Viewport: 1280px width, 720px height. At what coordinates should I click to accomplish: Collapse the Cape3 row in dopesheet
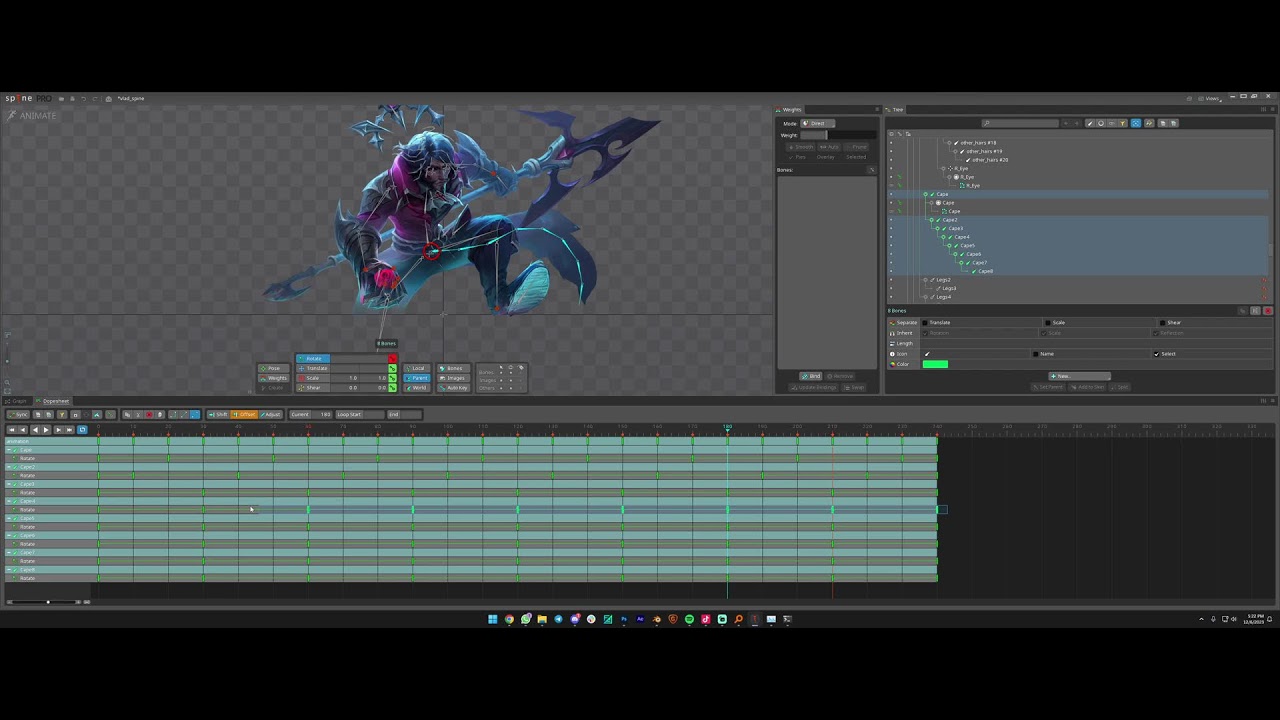pyautogui.click(x=9, y=484)
